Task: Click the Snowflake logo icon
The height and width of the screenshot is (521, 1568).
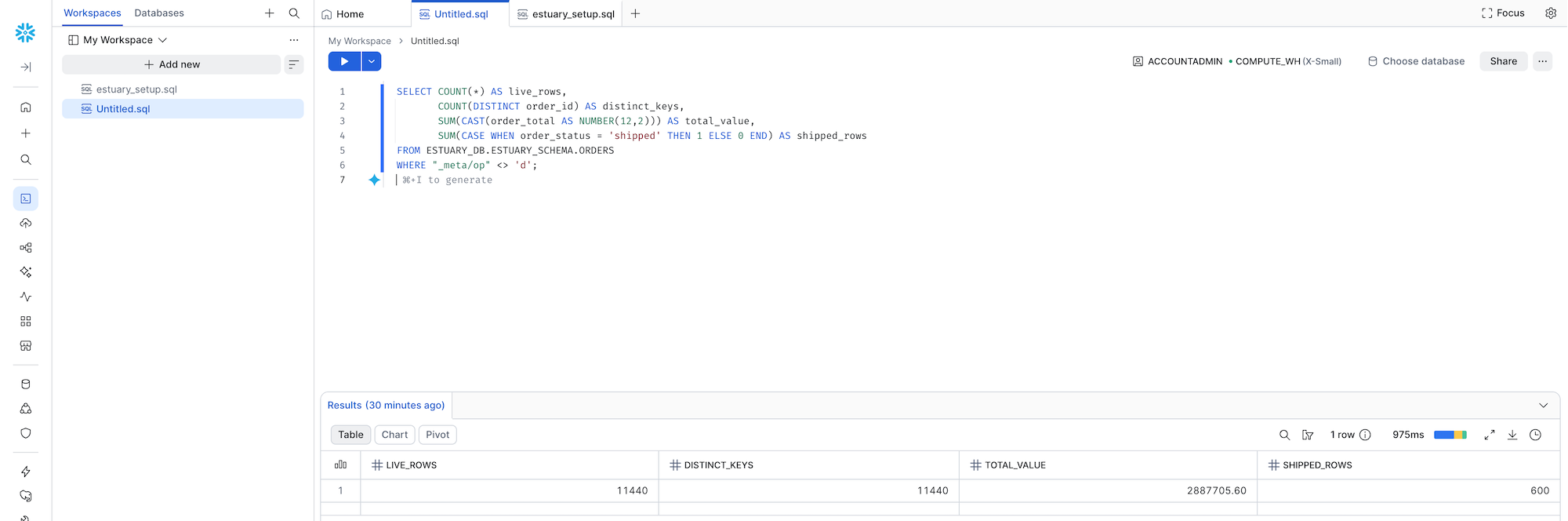Action: [x=25, y=32]
